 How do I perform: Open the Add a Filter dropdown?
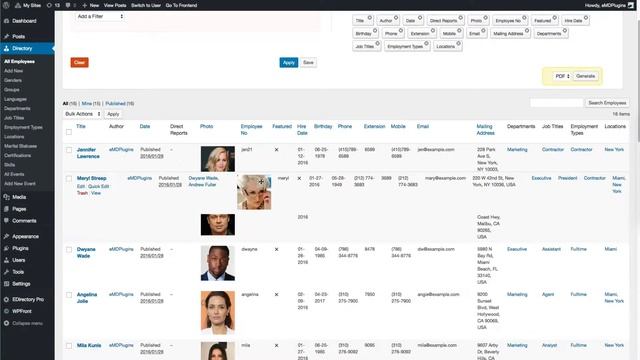tap(100, 16)
